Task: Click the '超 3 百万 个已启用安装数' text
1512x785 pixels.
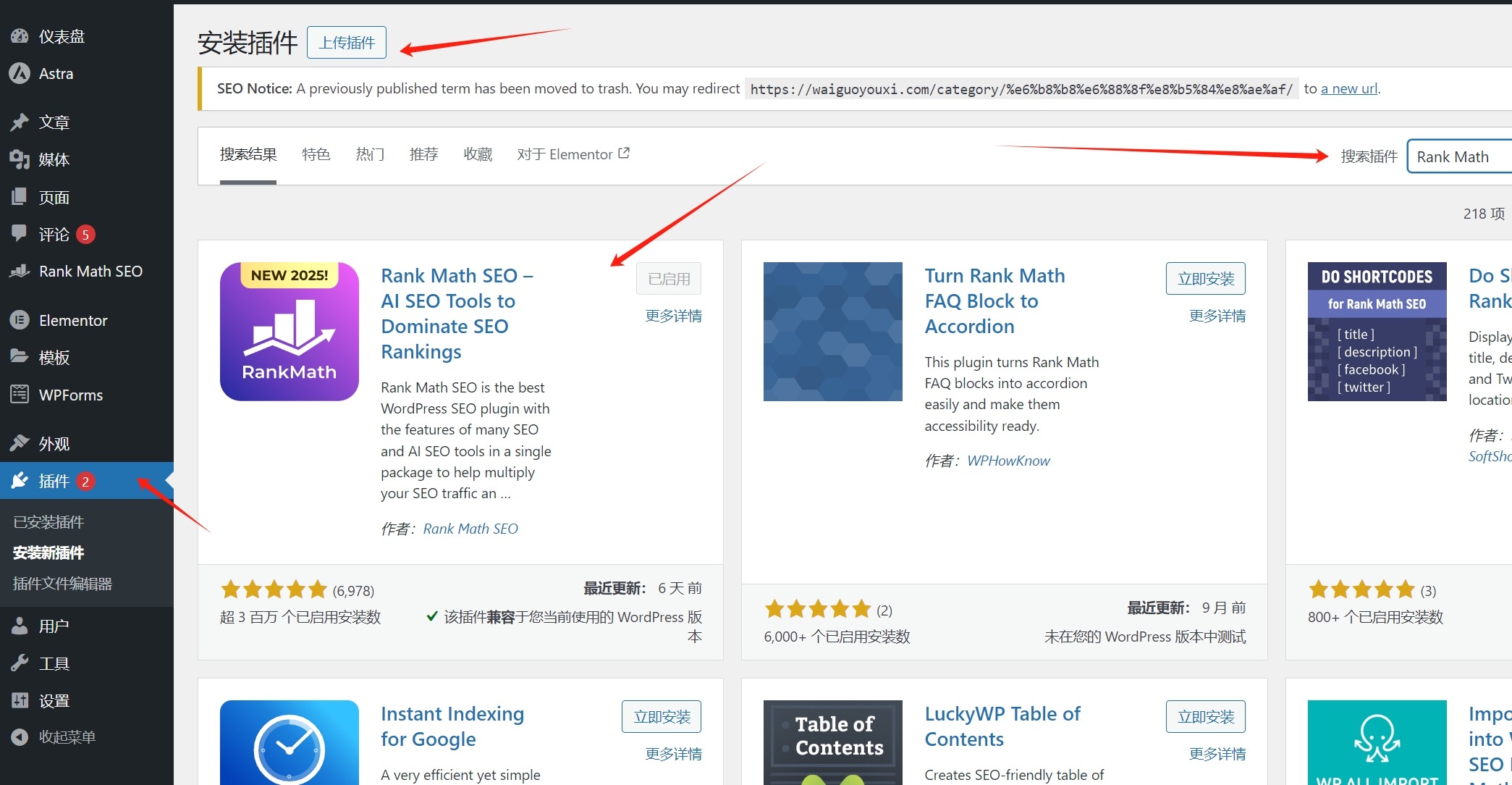Action: coord(300,617)
